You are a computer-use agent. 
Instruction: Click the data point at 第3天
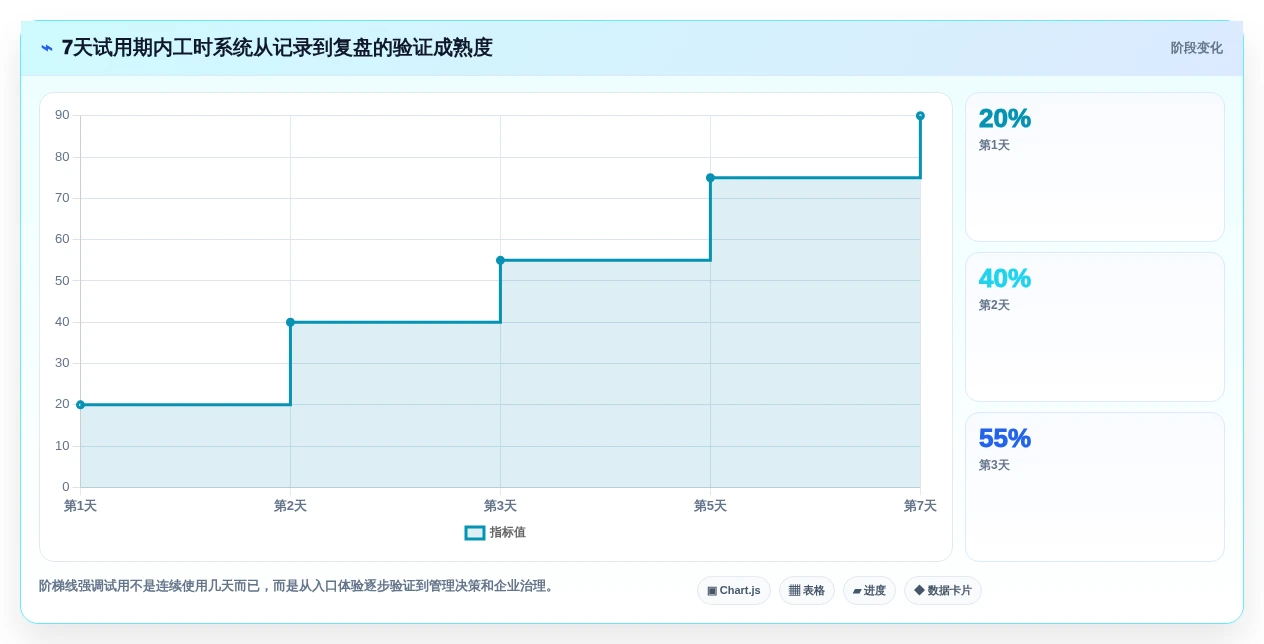[500, 260]
